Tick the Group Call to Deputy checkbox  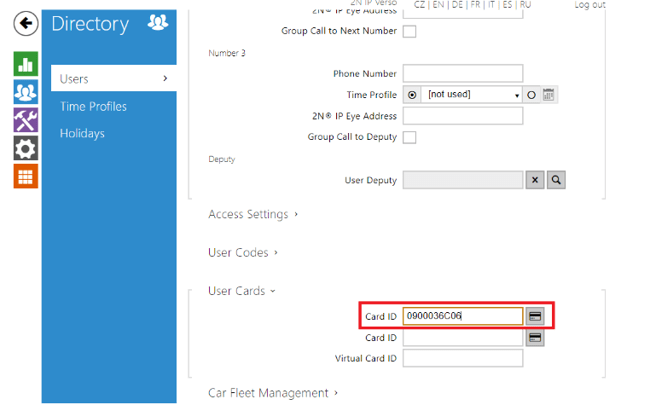coord(409,137)
